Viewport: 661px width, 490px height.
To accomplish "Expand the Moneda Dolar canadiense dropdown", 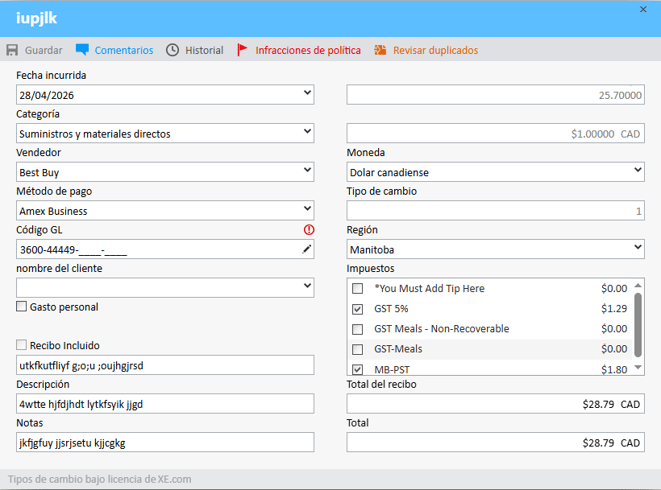I will (638, 172).
